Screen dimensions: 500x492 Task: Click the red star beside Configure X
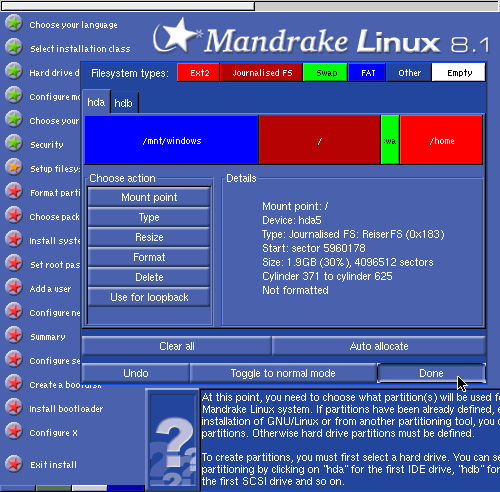point(14,431)
